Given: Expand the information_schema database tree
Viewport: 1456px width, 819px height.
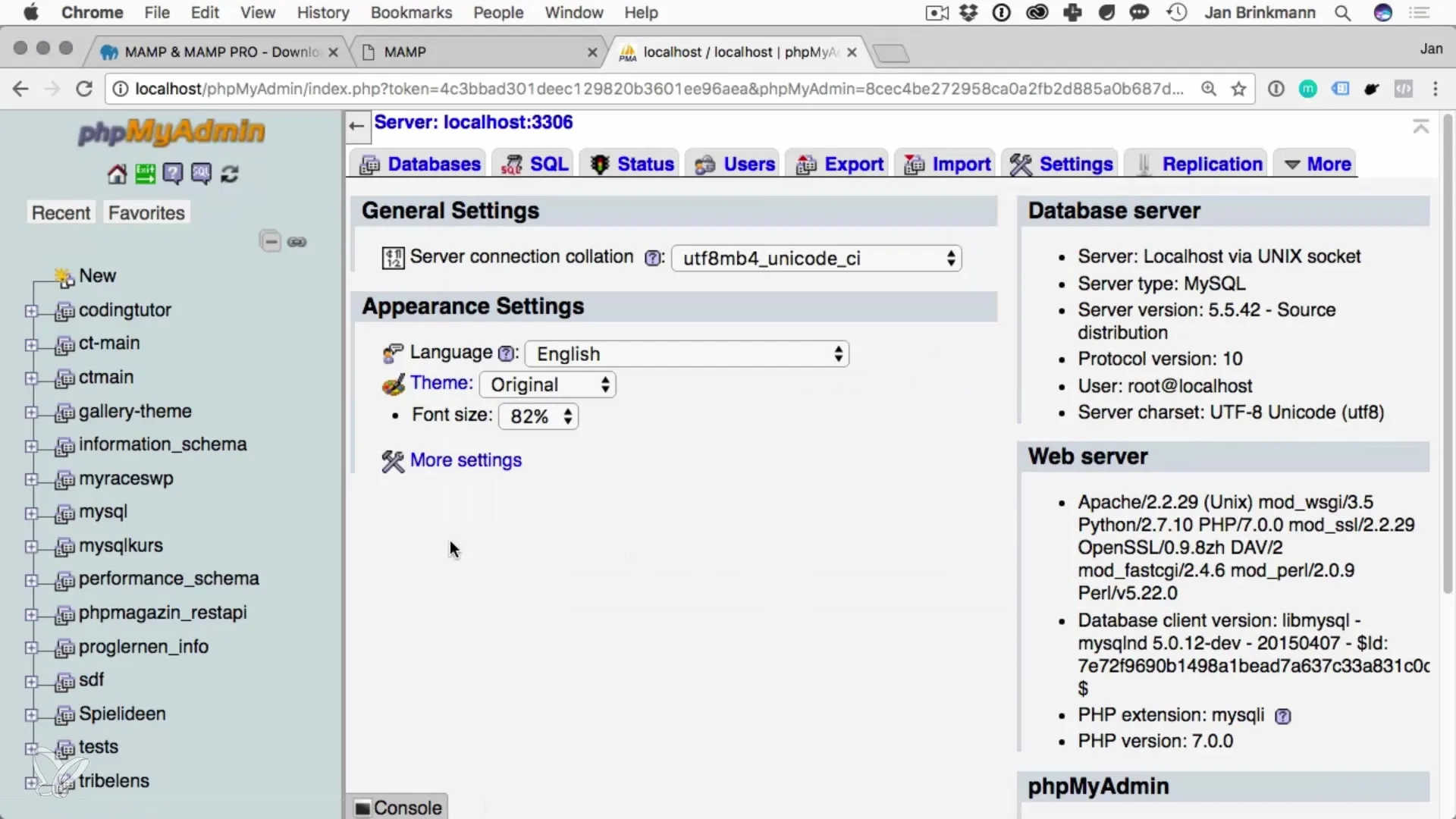Looking at the screenshot, I should [x=31, y=446].
